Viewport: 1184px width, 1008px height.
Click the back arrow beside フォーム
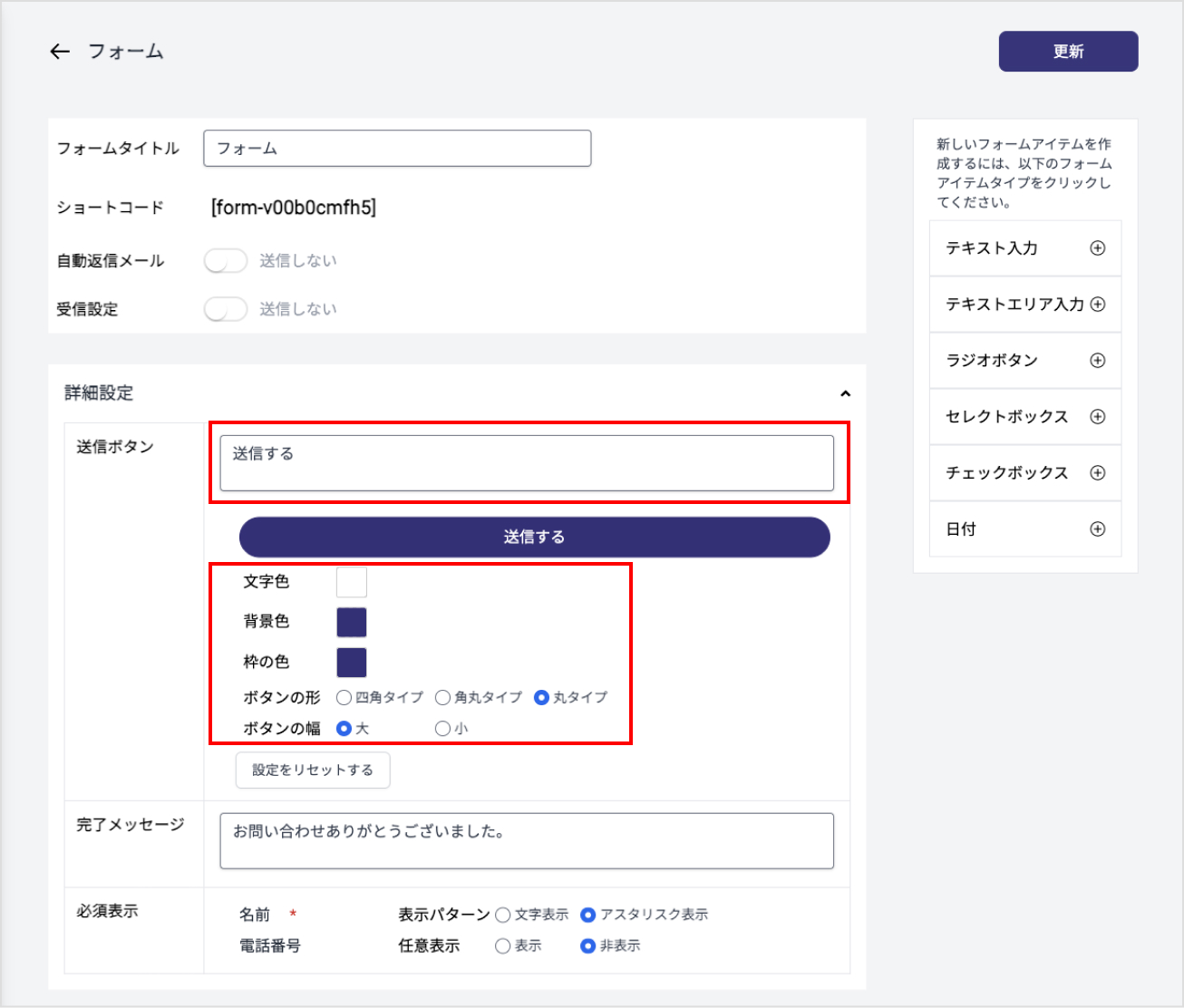pos(60,52)
